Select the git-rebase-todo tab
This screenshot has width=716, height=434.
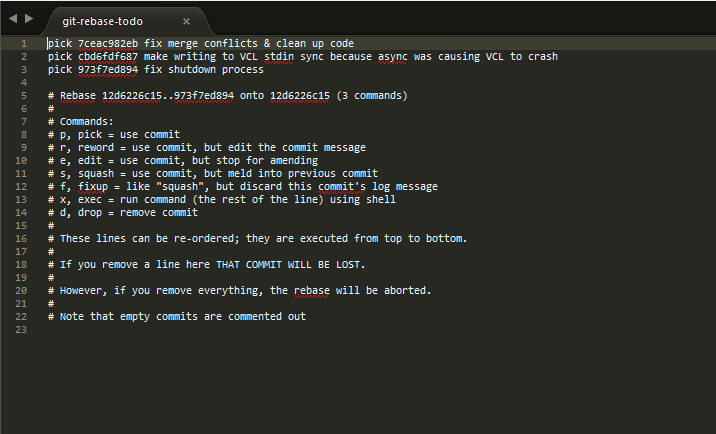click(x=102, y=21)
